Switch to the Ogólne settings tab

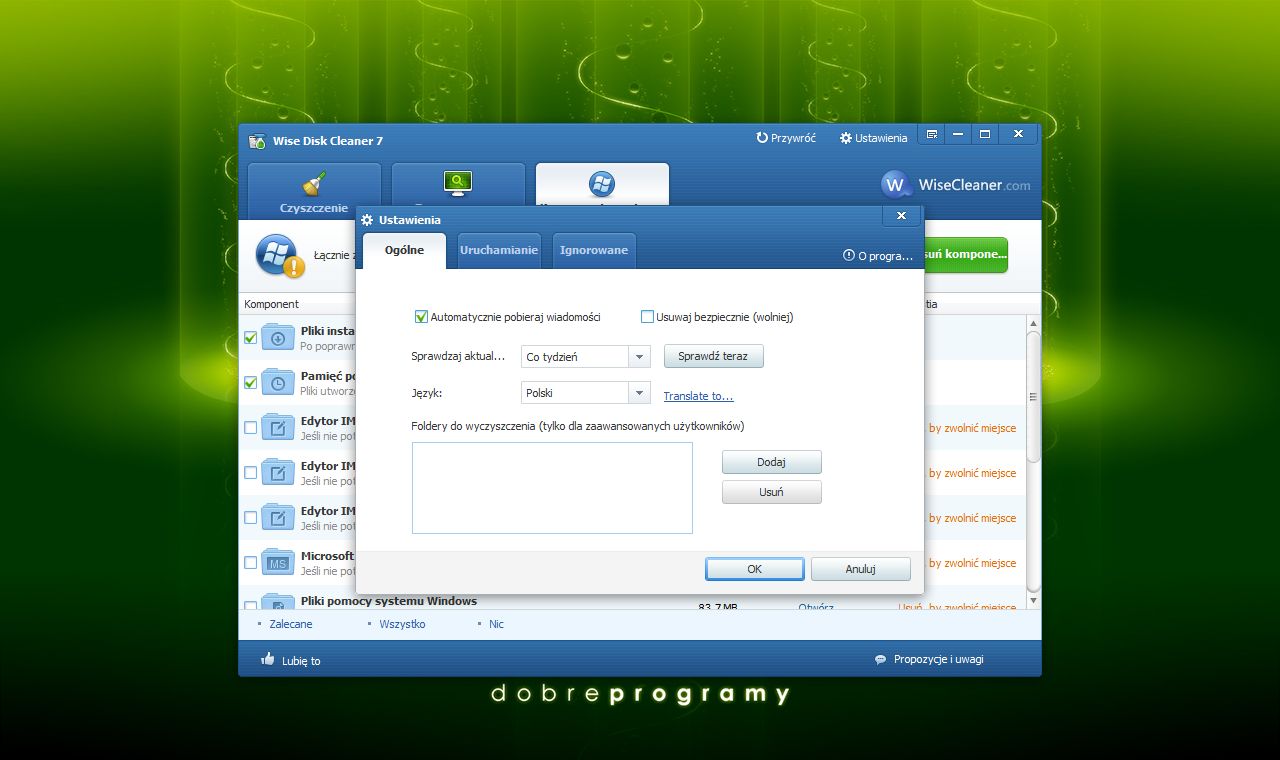tap(404, 250)
